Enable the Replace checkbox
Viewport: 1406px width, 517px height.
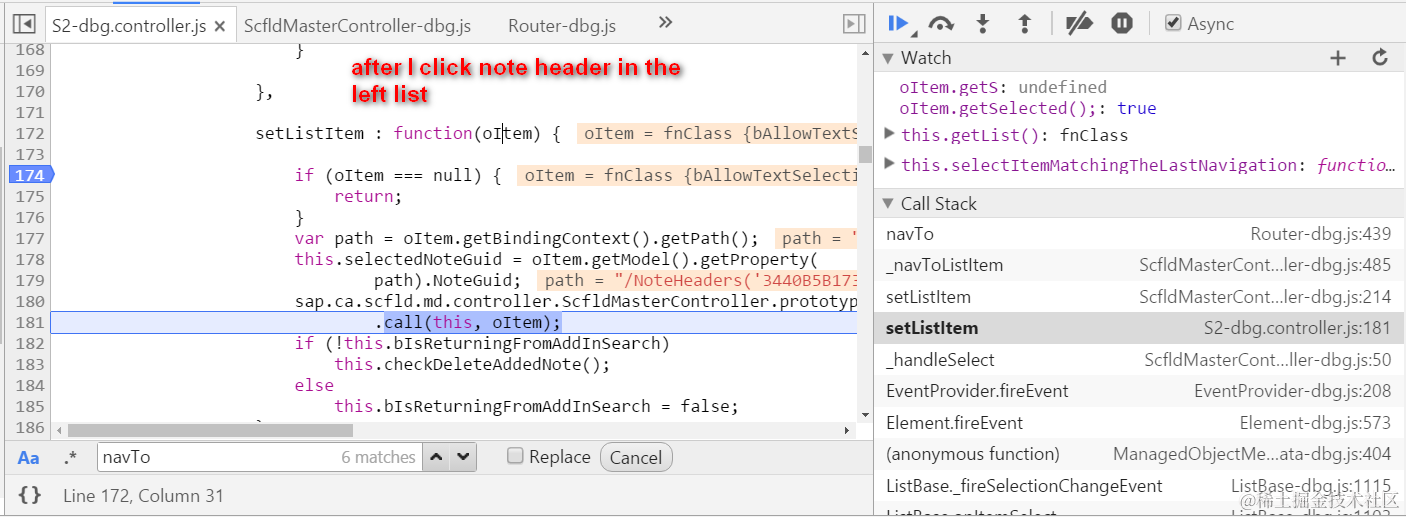(515, 456)
